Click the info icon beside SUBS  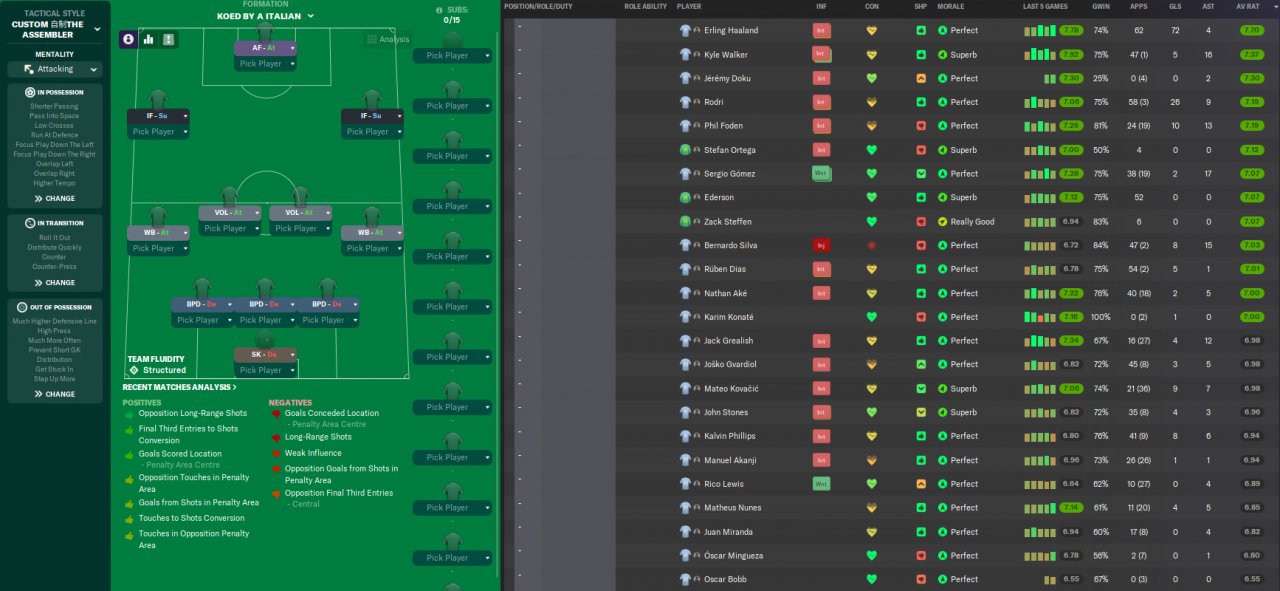(x=439, y=10)
